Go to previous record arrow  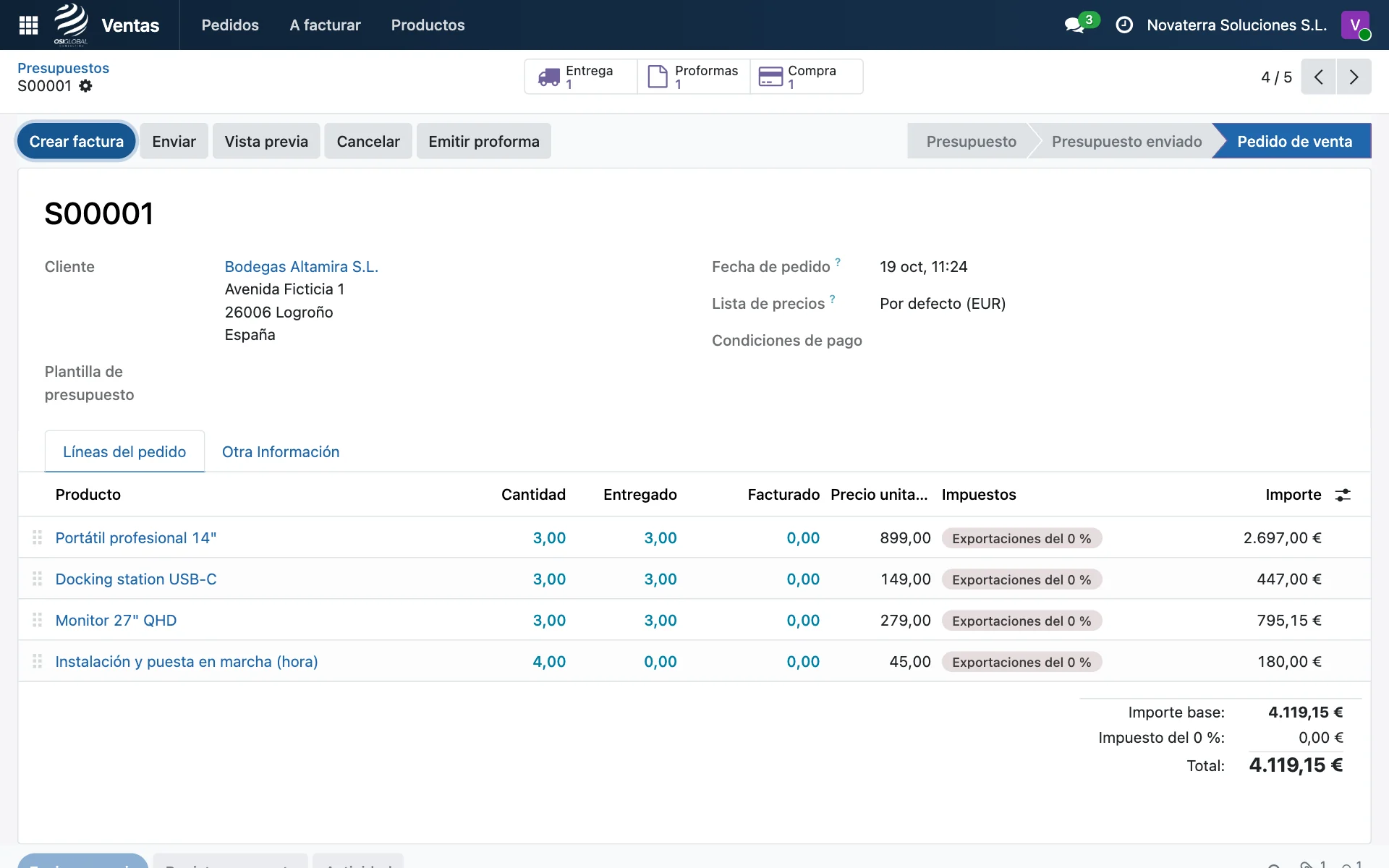(x=1318, y=77)
